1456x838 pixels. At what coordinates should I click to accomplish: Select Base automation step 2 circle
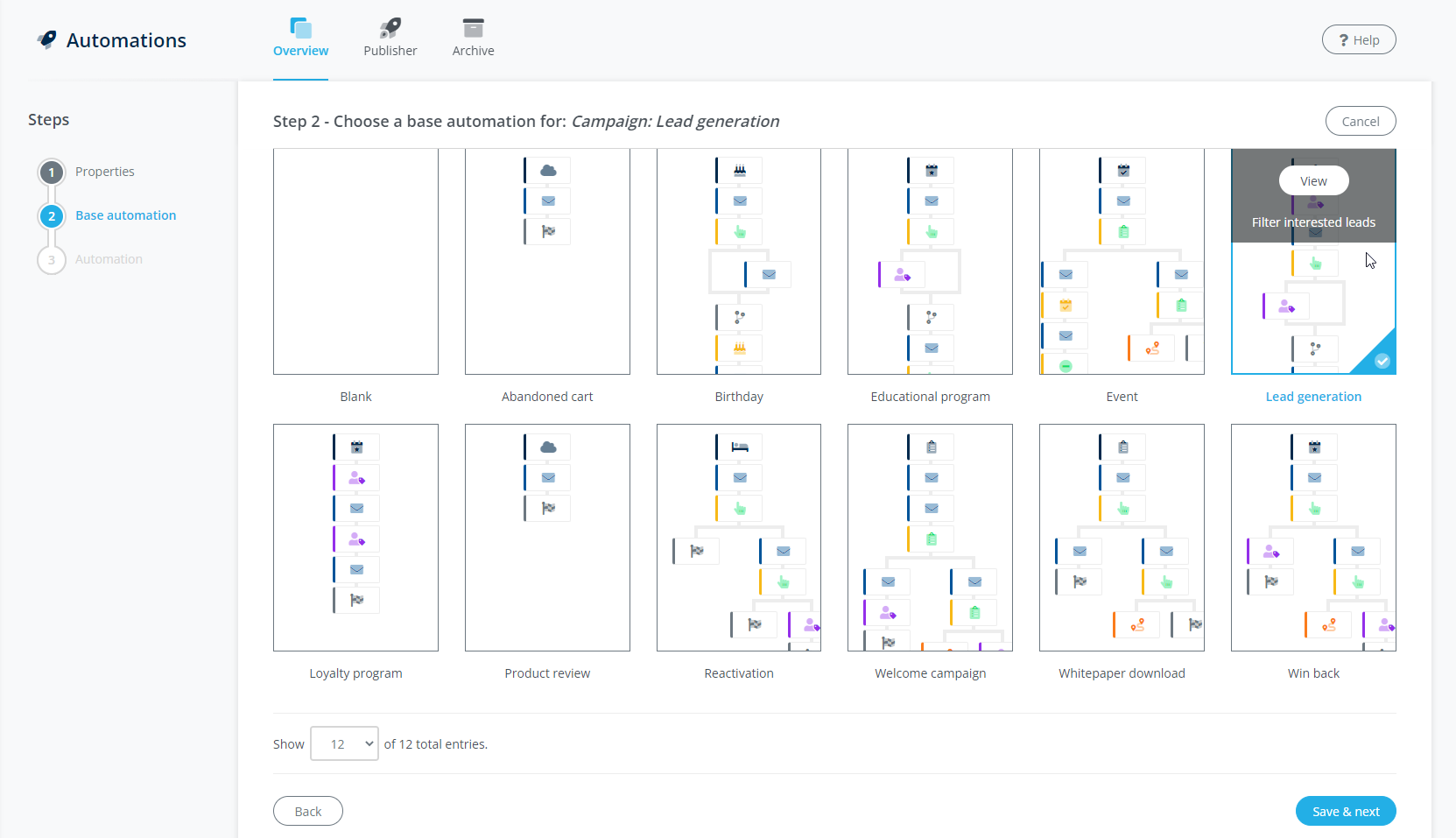pyautogui.click(x=52, y=216)
